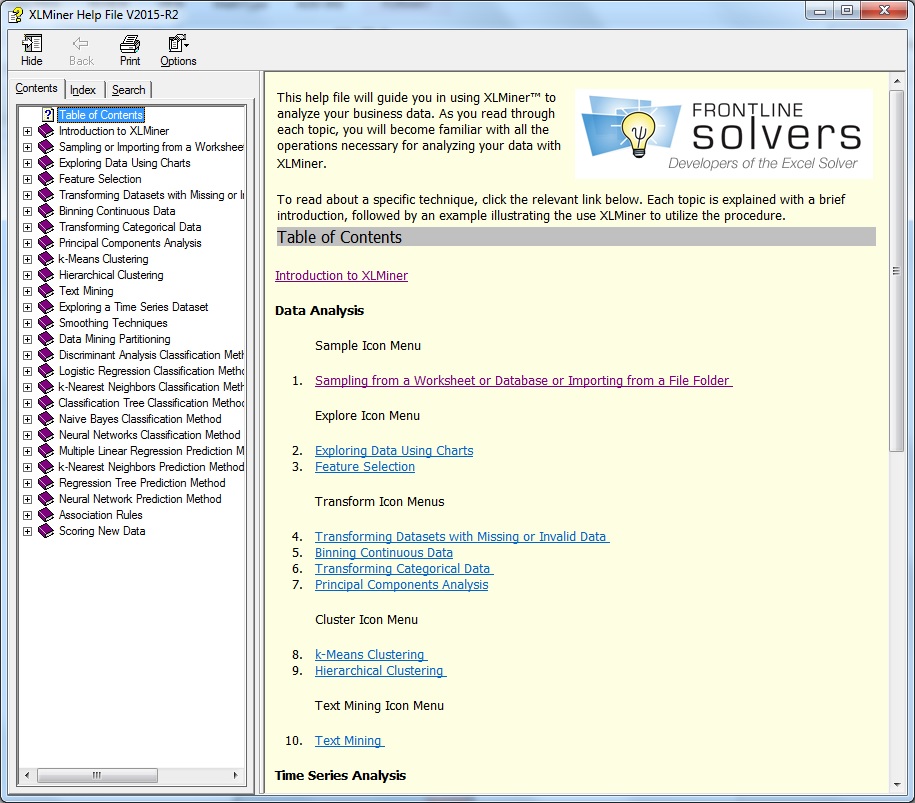This screenshot has height=803, width=915.
Task: Expand the Smoothing Techniques tree node
Action: 27,323
